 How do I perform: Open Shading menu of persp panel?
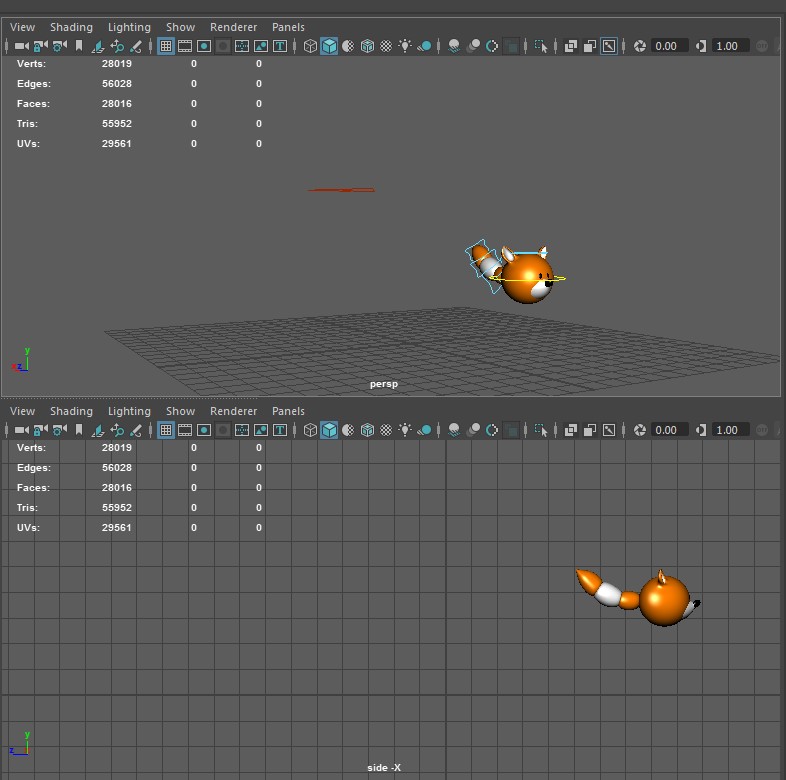pyautogui.click(x=71, y=27)
